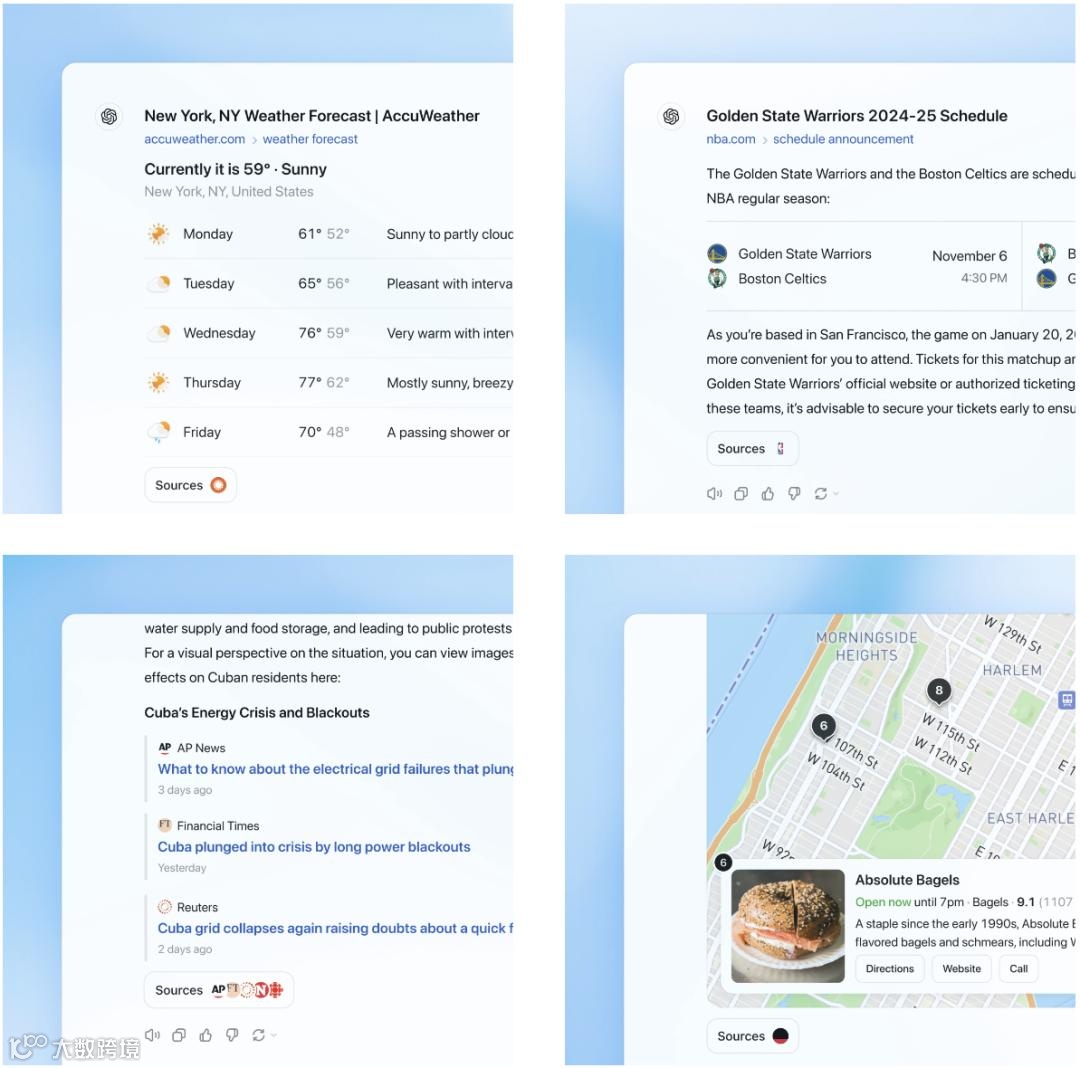The width and height of the screenshot is (1080, 1068).
Task: Click thumbs up under Cuba answer
Action: pos(205,1035)
